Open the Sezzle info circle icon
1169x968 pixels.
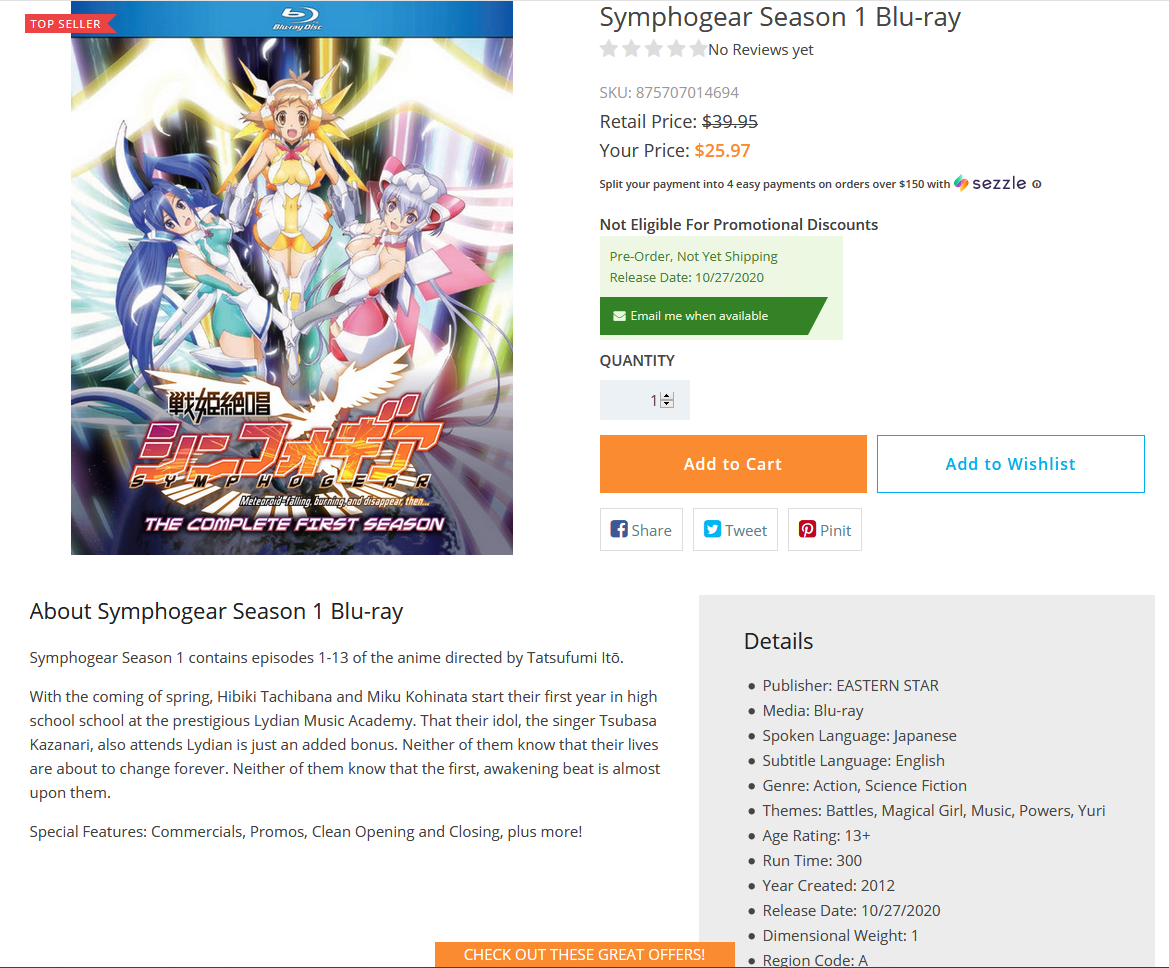(1036, 184)
